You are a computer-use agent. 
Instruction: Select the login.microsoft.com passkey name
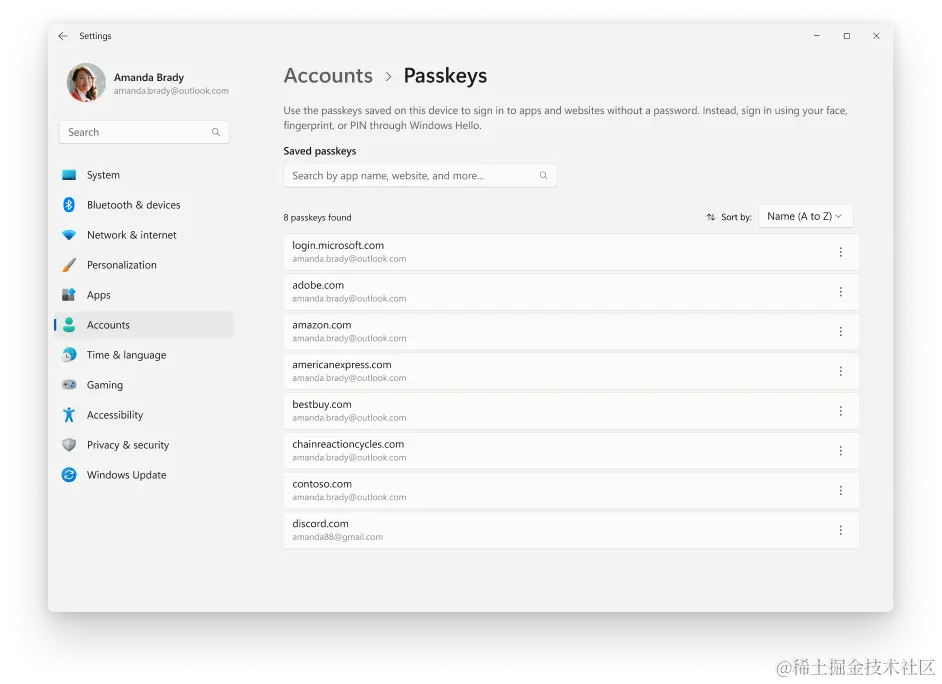[x=338, y=245]
